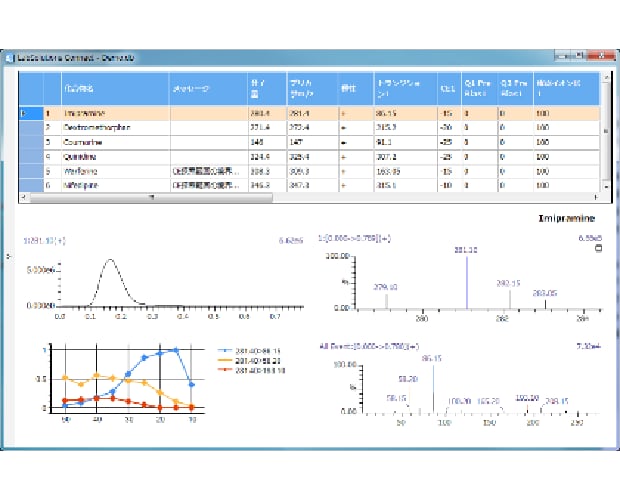Select the Dextromethorphan compound row
620x500 pixels.
click(310, 128)
